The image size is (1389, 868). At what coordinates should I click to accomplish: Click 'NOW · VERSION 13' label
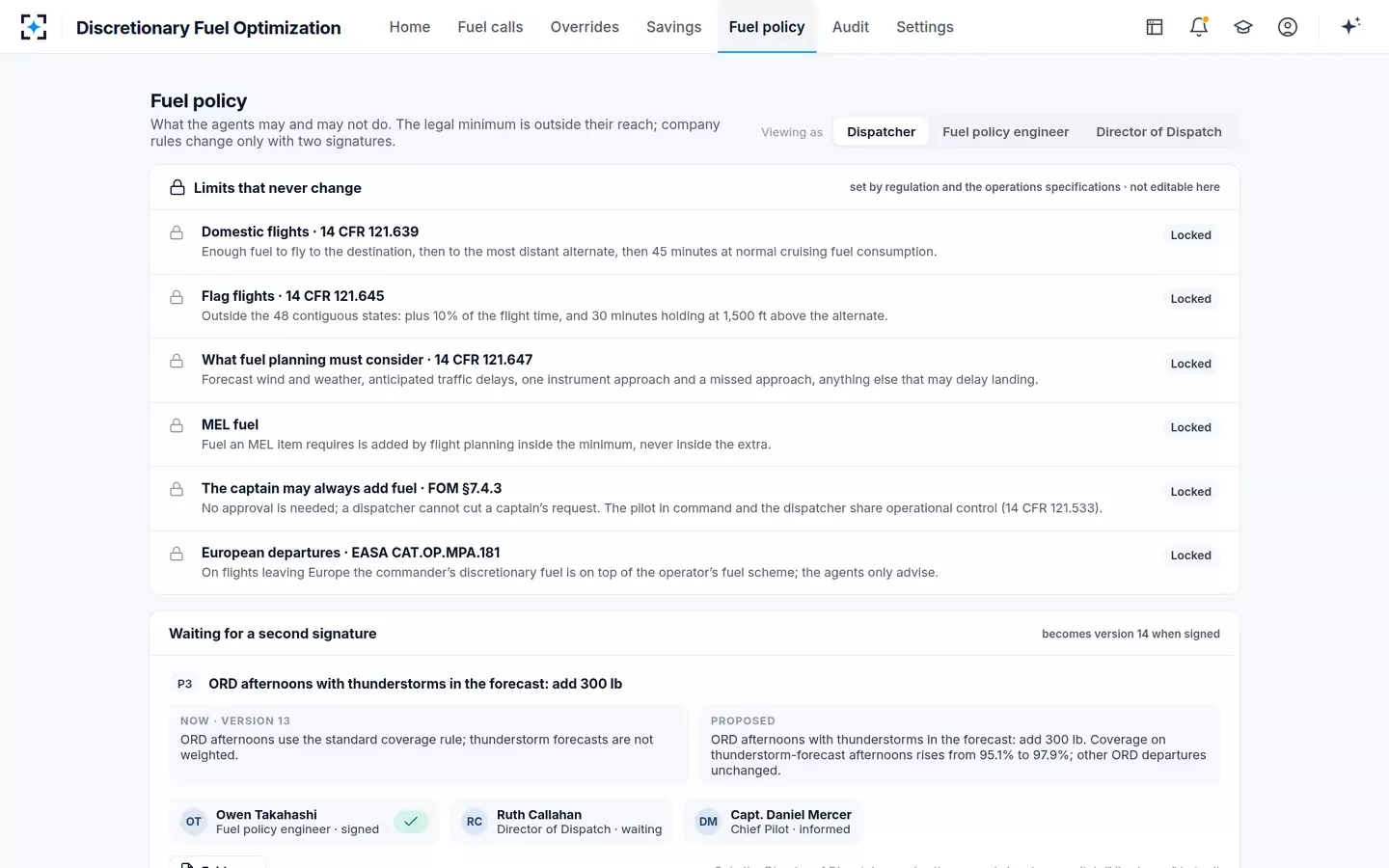coord(235,720)
